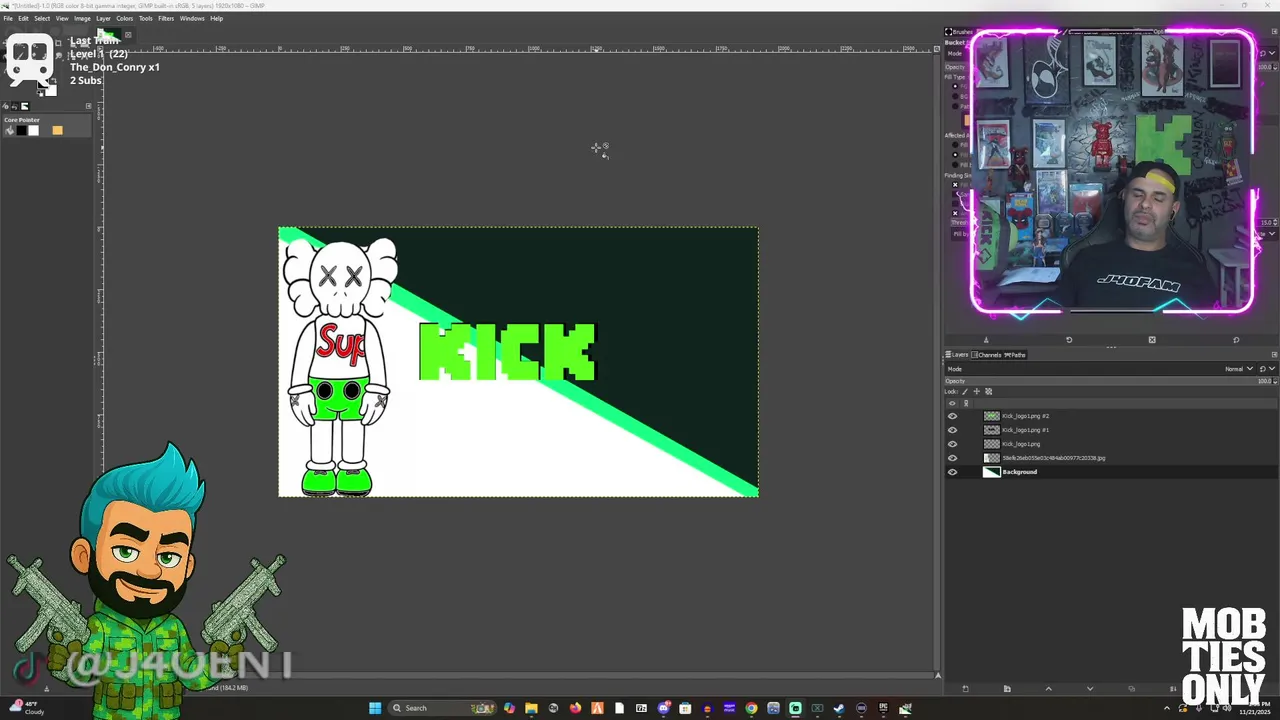Hide the .jpg image layer
This screenshot has height=720, width=1280.
[x=952, y=458]
